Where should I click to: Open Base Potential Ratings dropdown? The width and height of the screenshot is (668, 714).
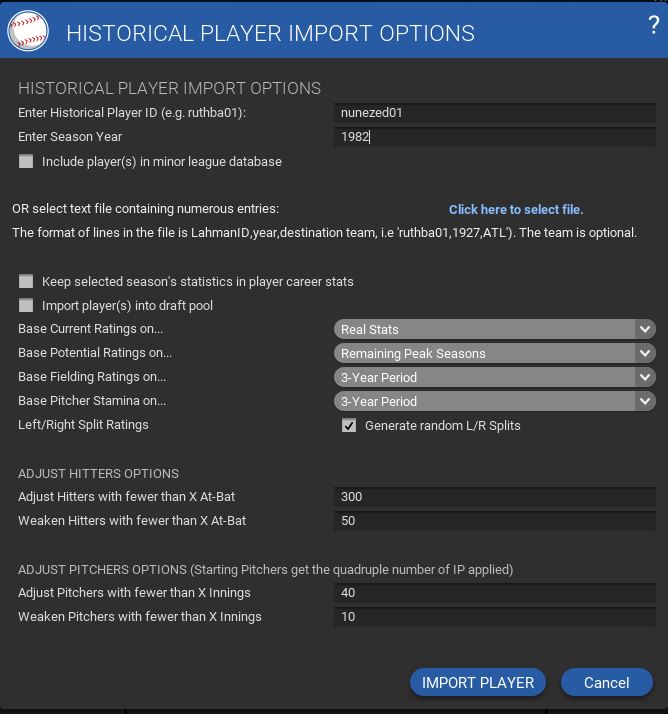[x=494, y=353]
